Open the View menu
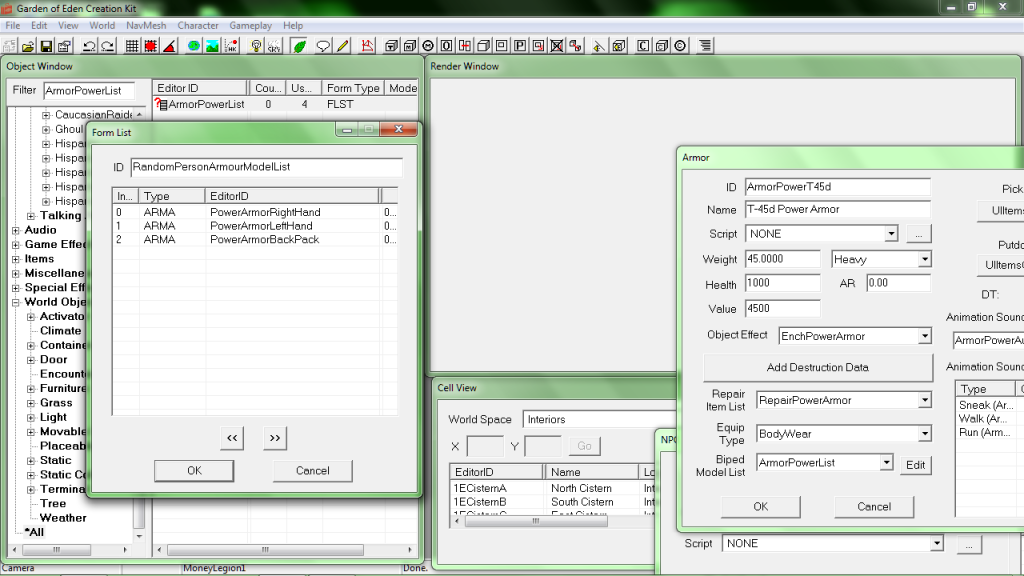Image resolution: width=1024 pixels, height=576 pixels. click(x=68, y=25)
